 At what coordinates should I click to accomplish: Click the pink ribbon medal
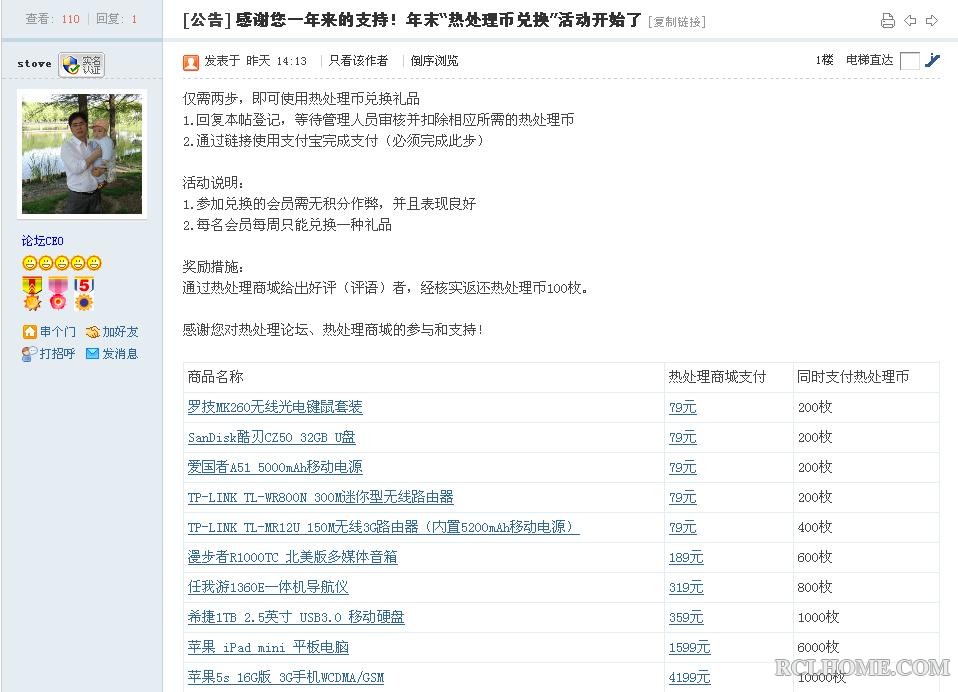click(58, 293)
